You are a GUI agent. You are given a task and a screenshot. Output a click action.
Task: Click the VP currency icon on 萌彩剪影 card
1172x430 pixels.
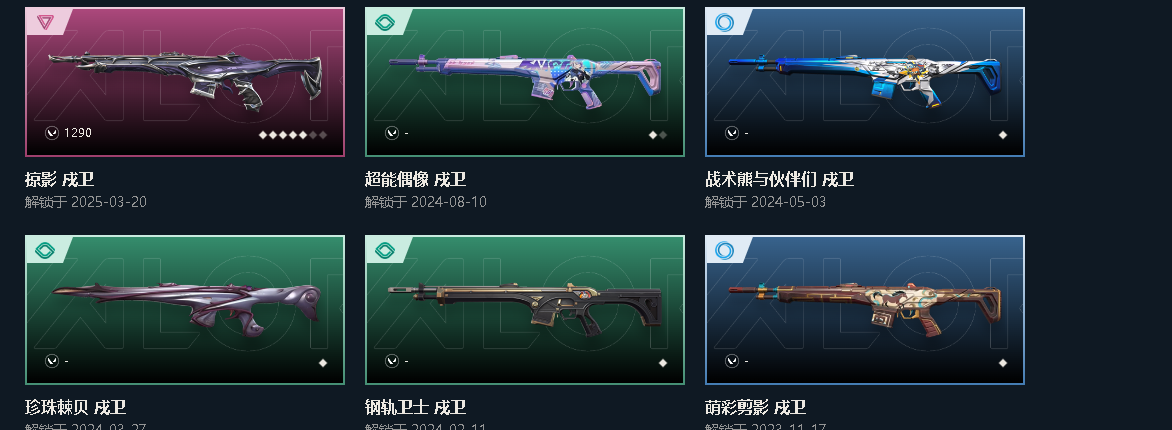pyautogui.click(x=732, y=361)
